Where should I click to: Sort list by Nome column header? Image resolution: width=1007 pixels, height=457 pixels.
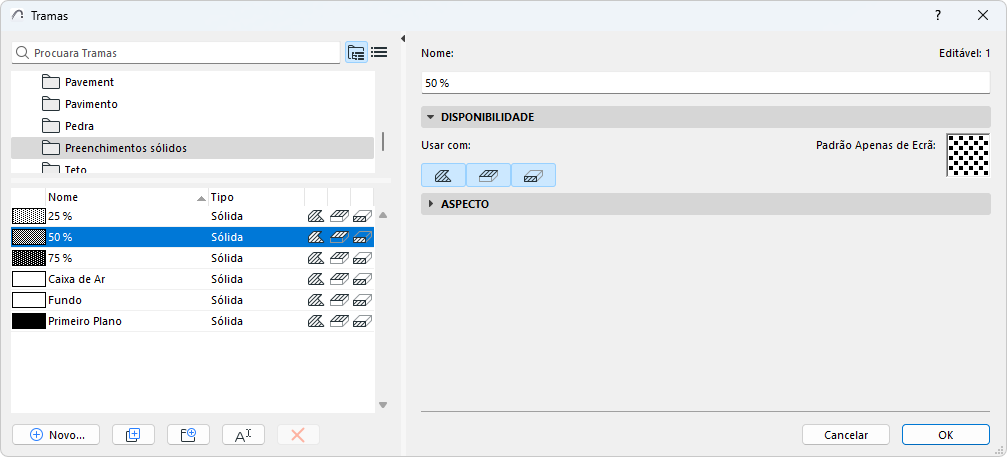127,197
